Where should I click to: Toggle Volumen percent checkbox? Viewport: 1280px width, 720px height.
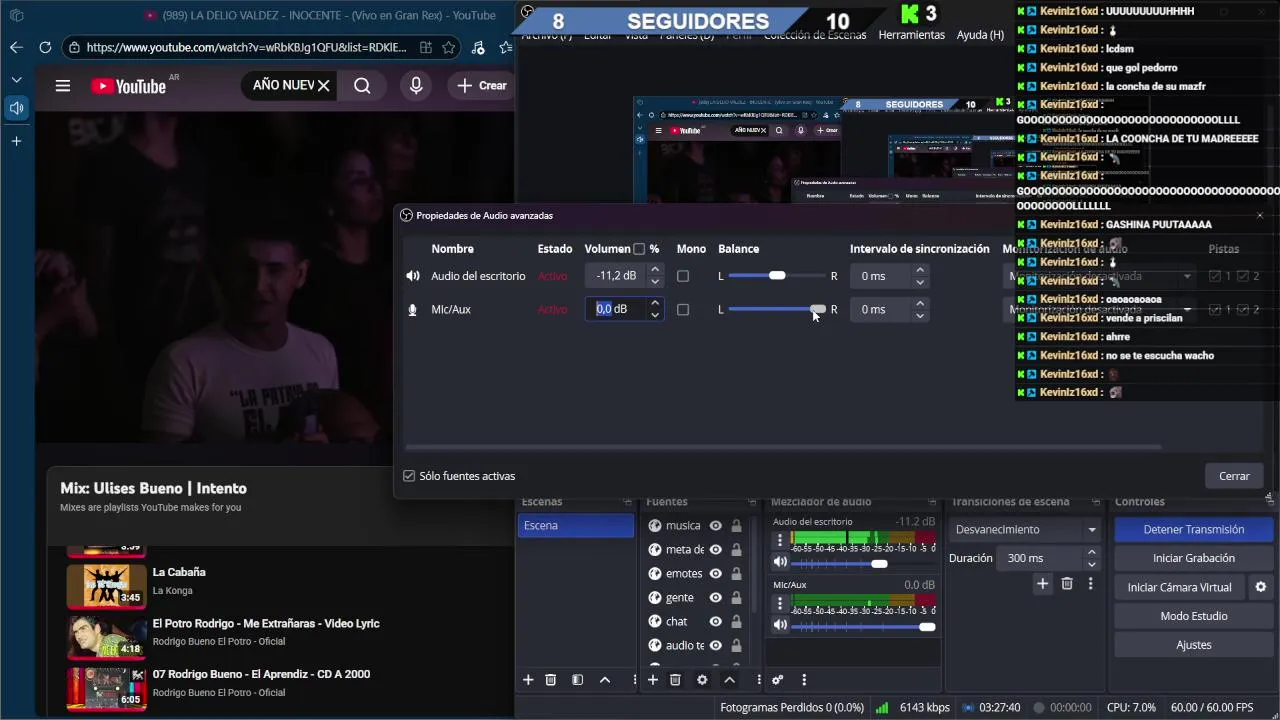(x=639, y=249)
